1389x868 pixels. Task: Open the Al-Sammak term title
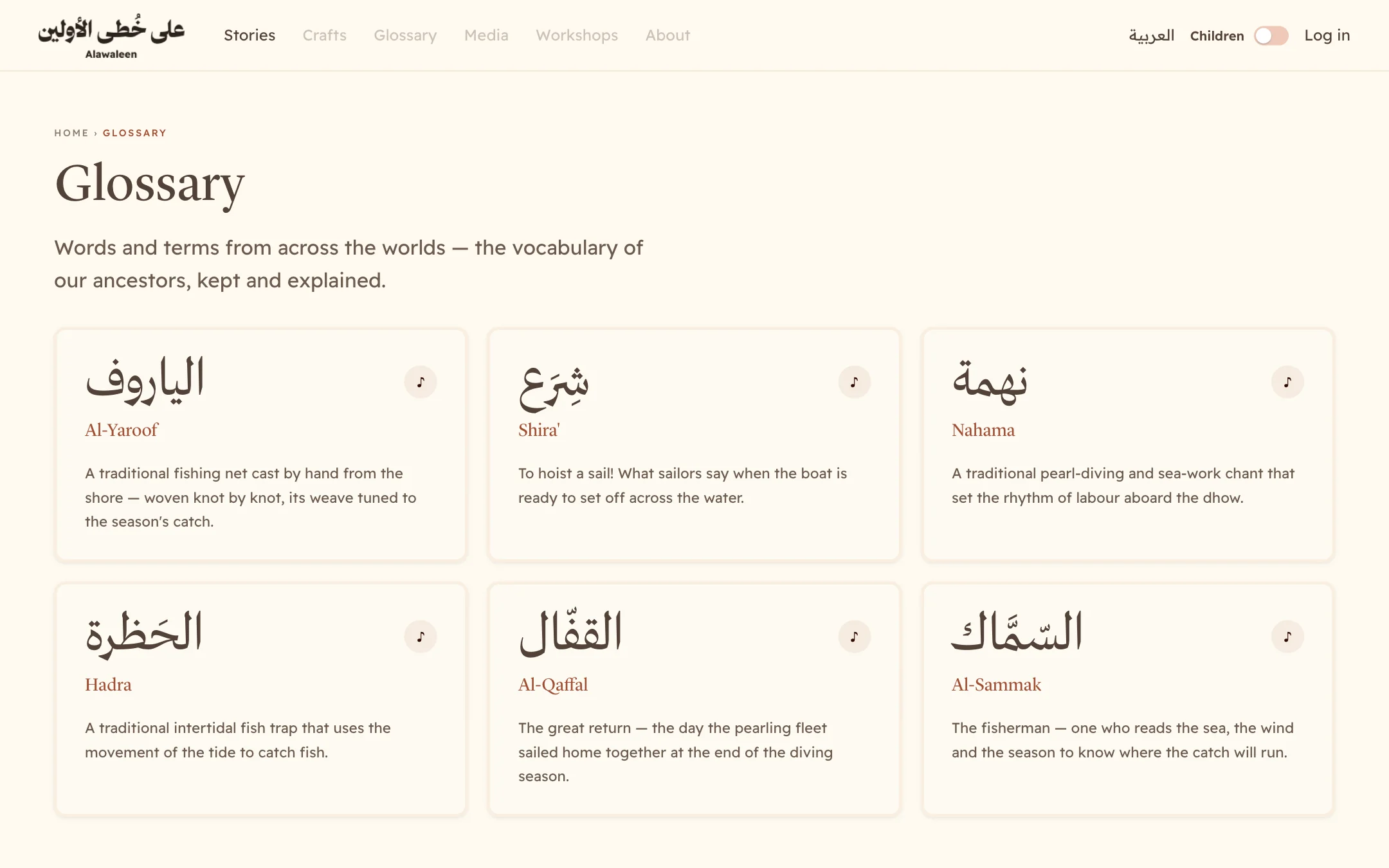(996, 684)
